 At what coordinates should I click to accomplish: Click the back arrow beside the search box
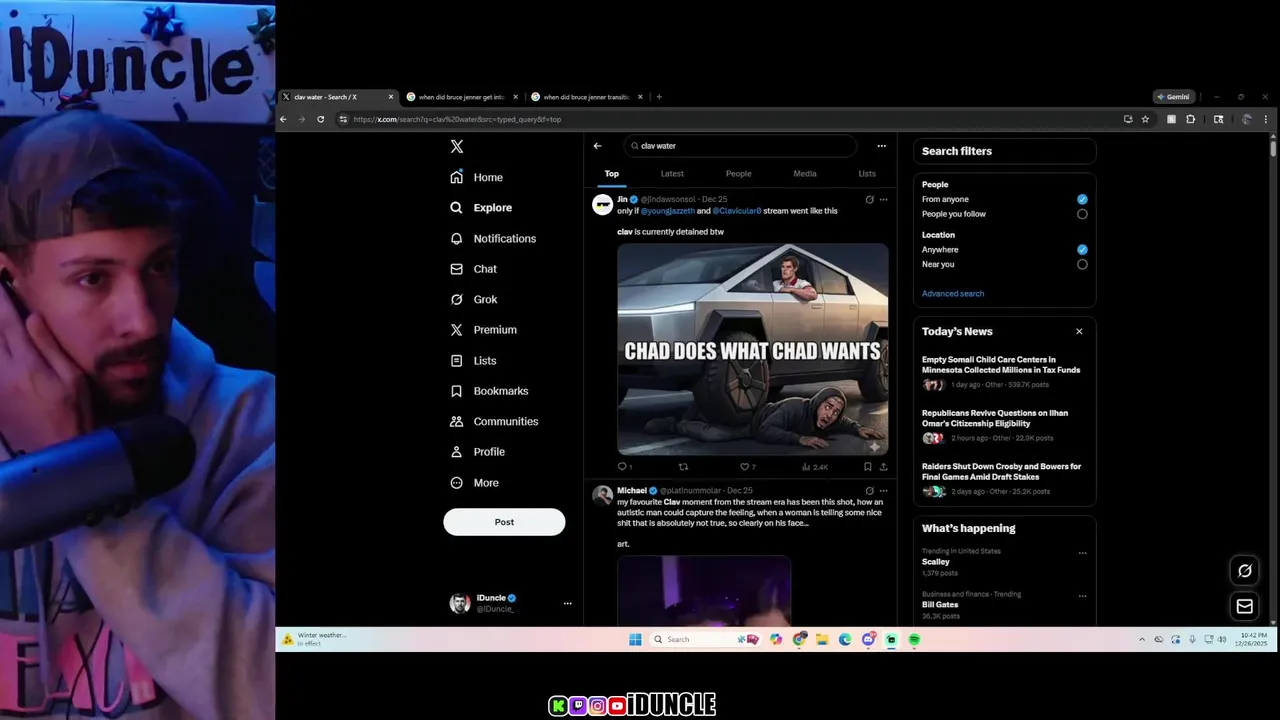pos(597,146)
